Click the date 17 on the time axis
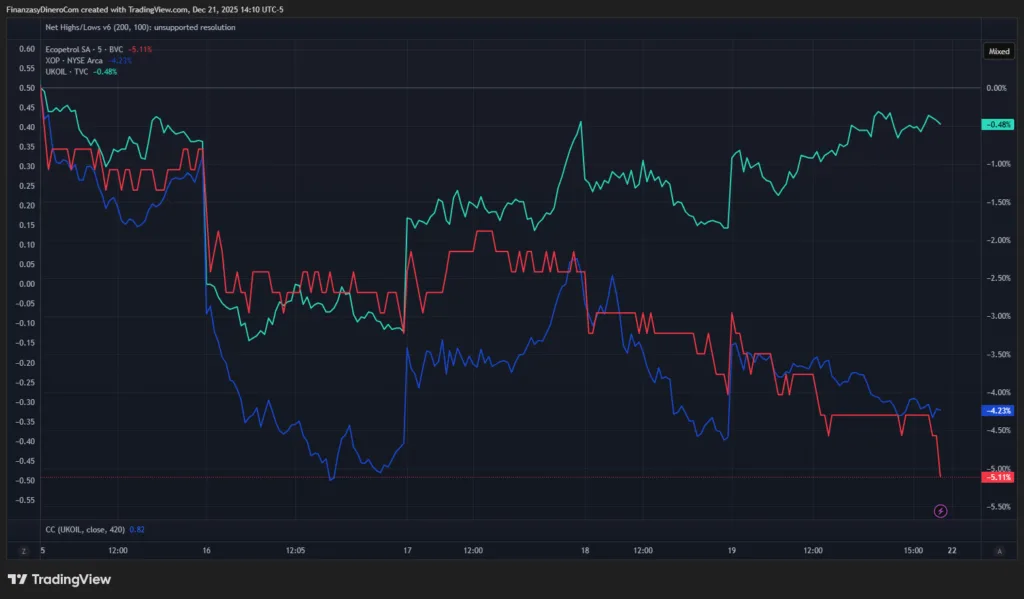The image size is (1024, 599). (x=408, y=550)
